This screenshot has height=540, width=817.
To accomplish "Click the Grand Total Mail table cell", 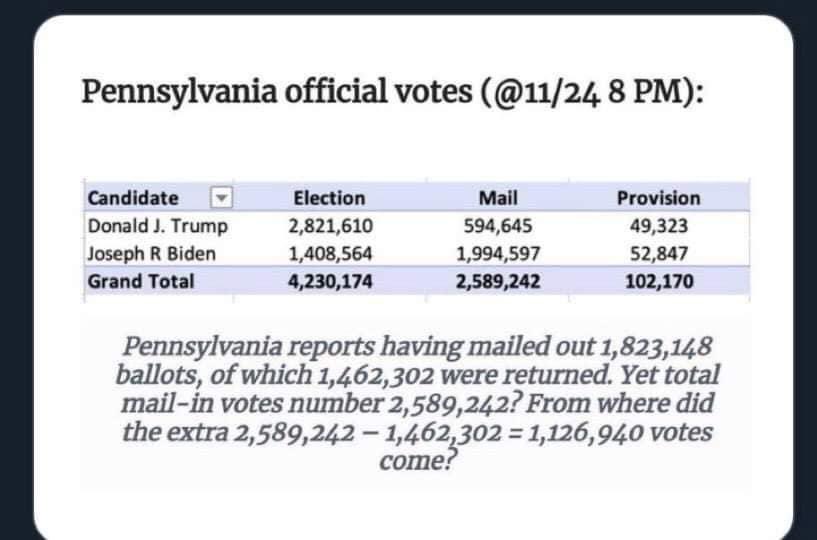I will click(x=497, y=281).
